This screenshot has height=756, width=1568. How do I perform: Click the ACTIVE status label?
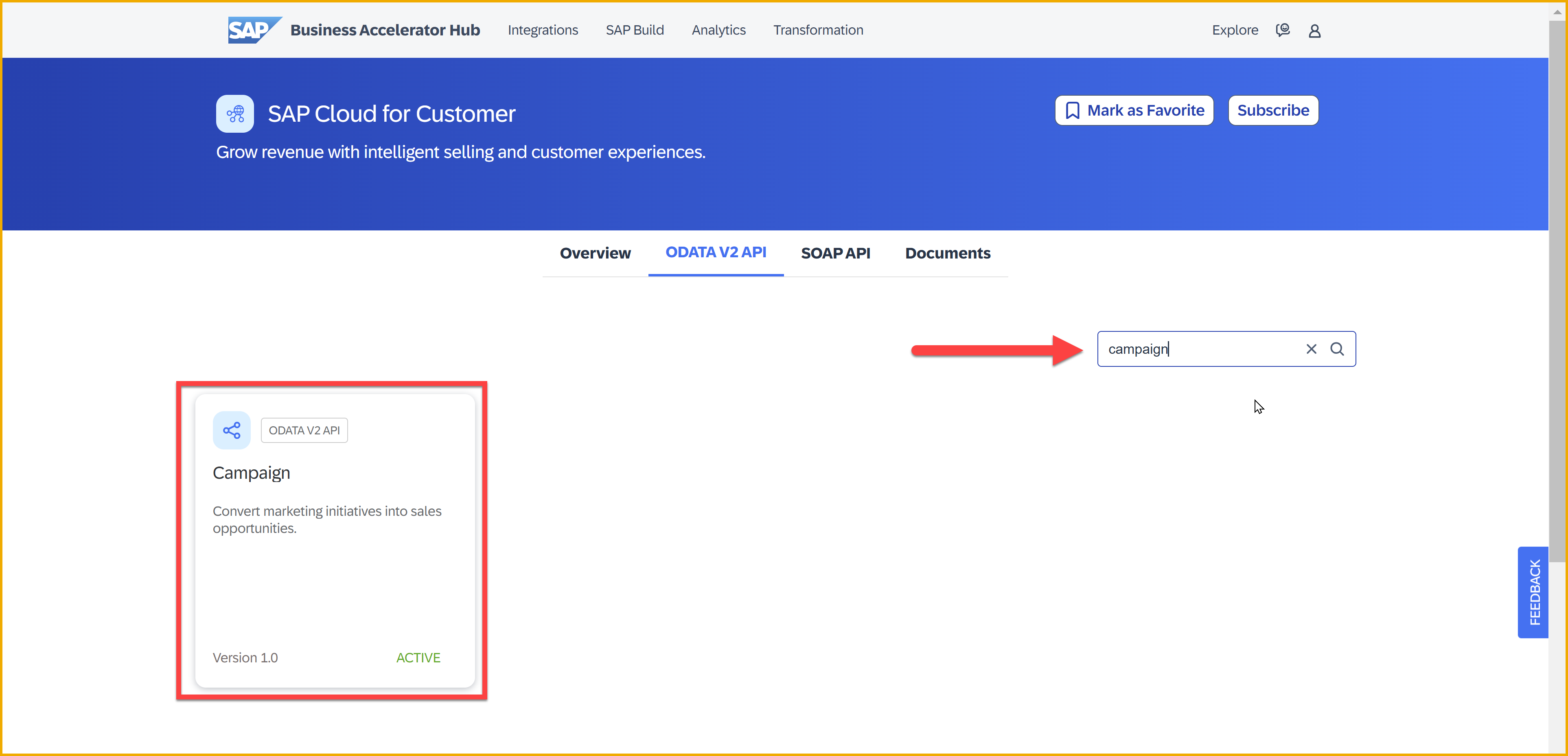[x=418, y=657]
